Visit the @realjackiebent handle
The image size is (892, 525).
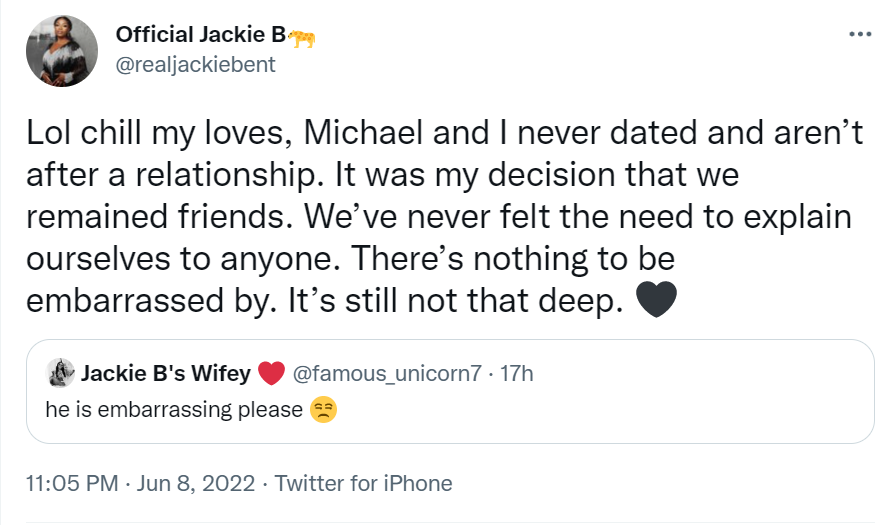[x=196, y=64]
